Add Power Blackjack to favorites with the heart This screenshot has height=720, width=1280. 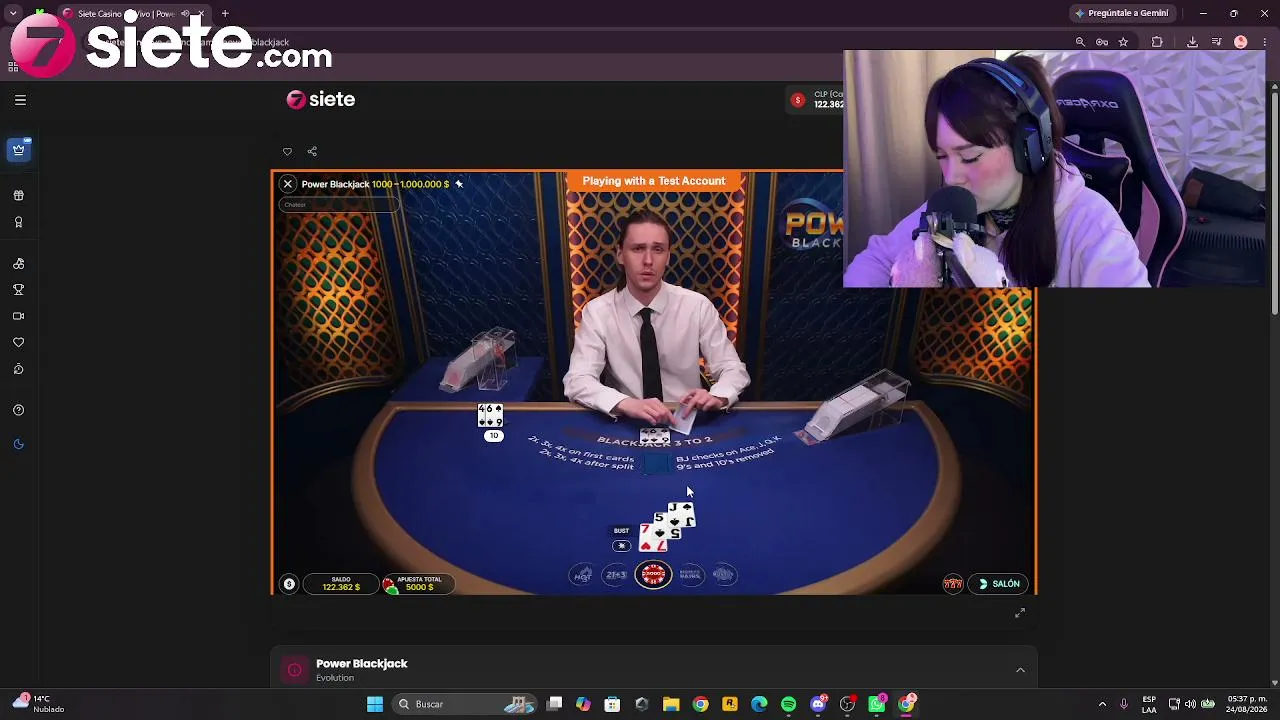(x=287, y=152)
